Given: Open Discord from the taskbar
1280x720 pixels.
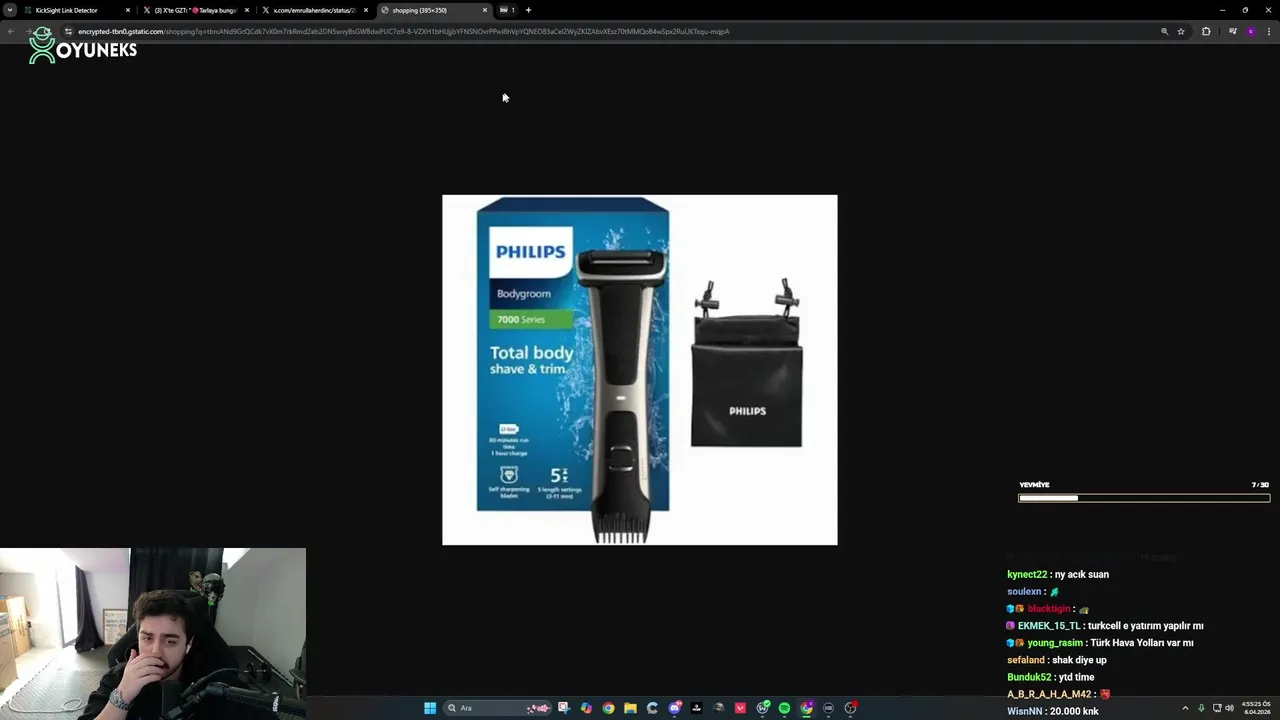Looking at the screenshot, I should (x=675, y=708).
